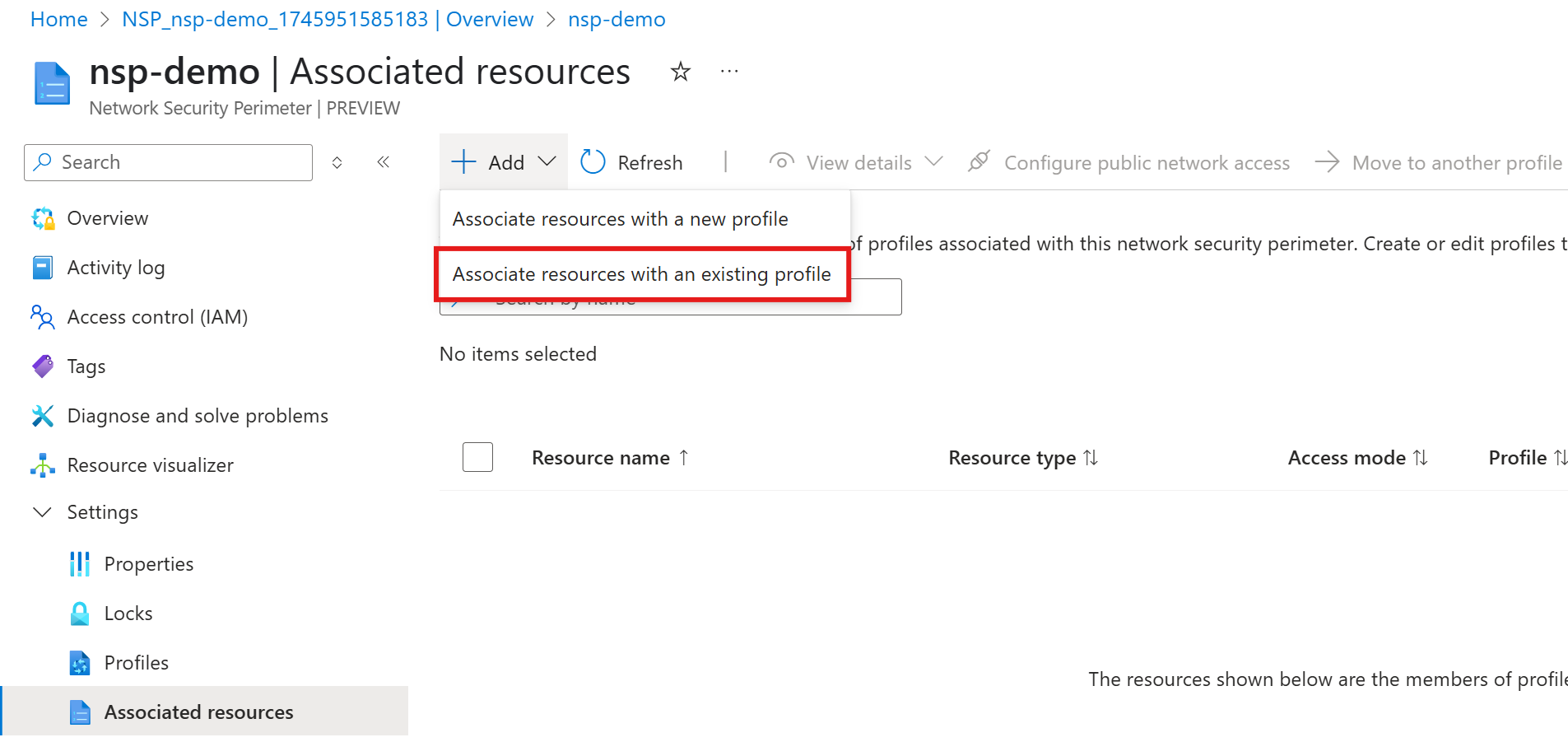The image size is (1568, 742).
Task: Sort table by Access mode column
Action: pyautogui.click(x=1357, y=458)
